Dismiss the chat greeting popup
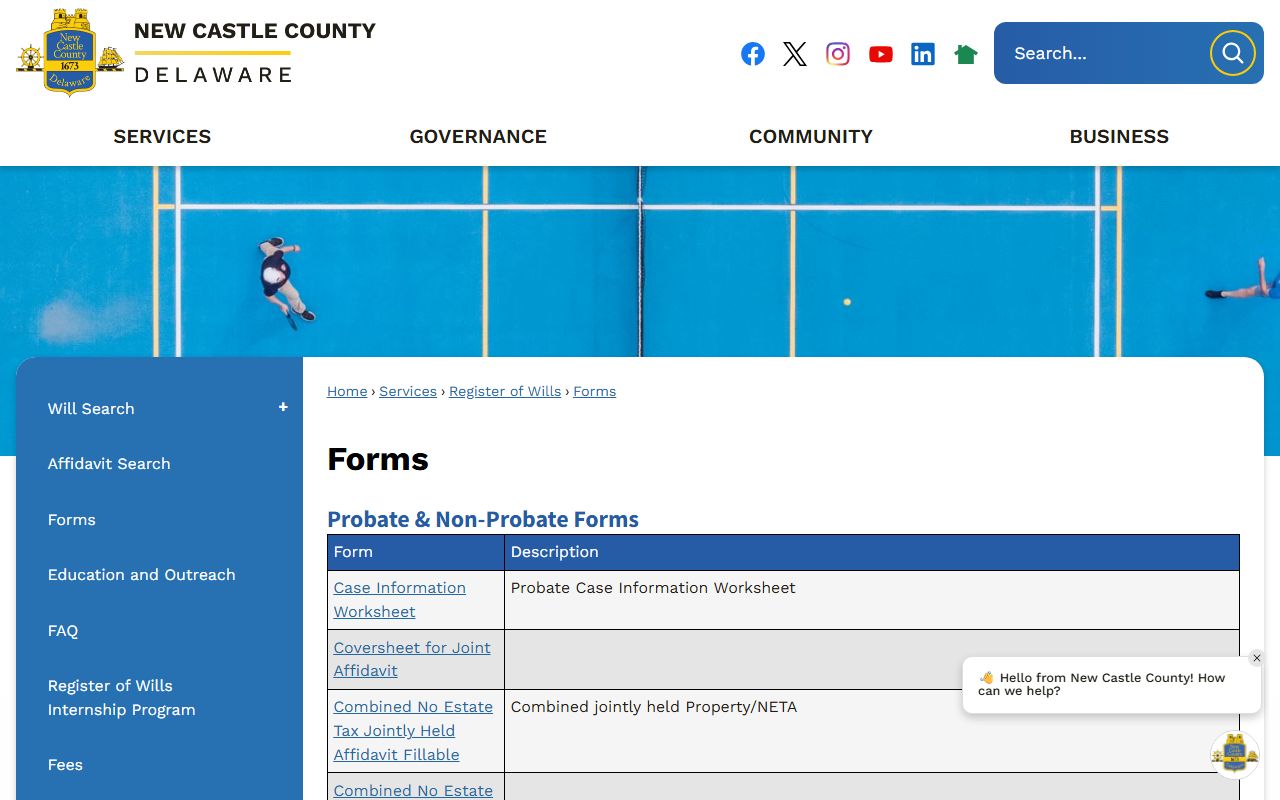The image size is (1280, 800). coord(1257,658)
